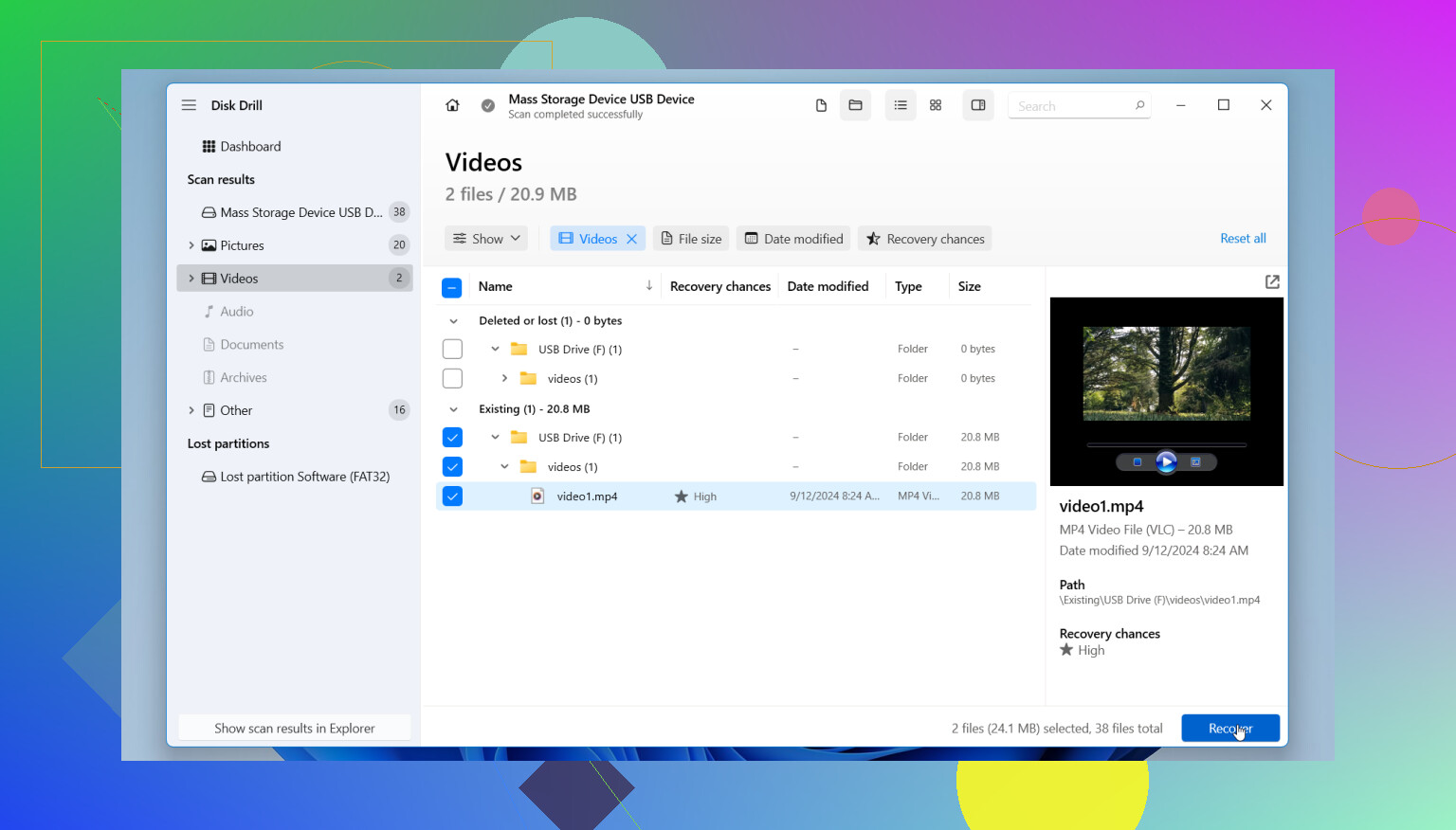Select the folder view icon in toolbar
Image resolution: width=1456 pixels, height=830 pixels.
855,105
